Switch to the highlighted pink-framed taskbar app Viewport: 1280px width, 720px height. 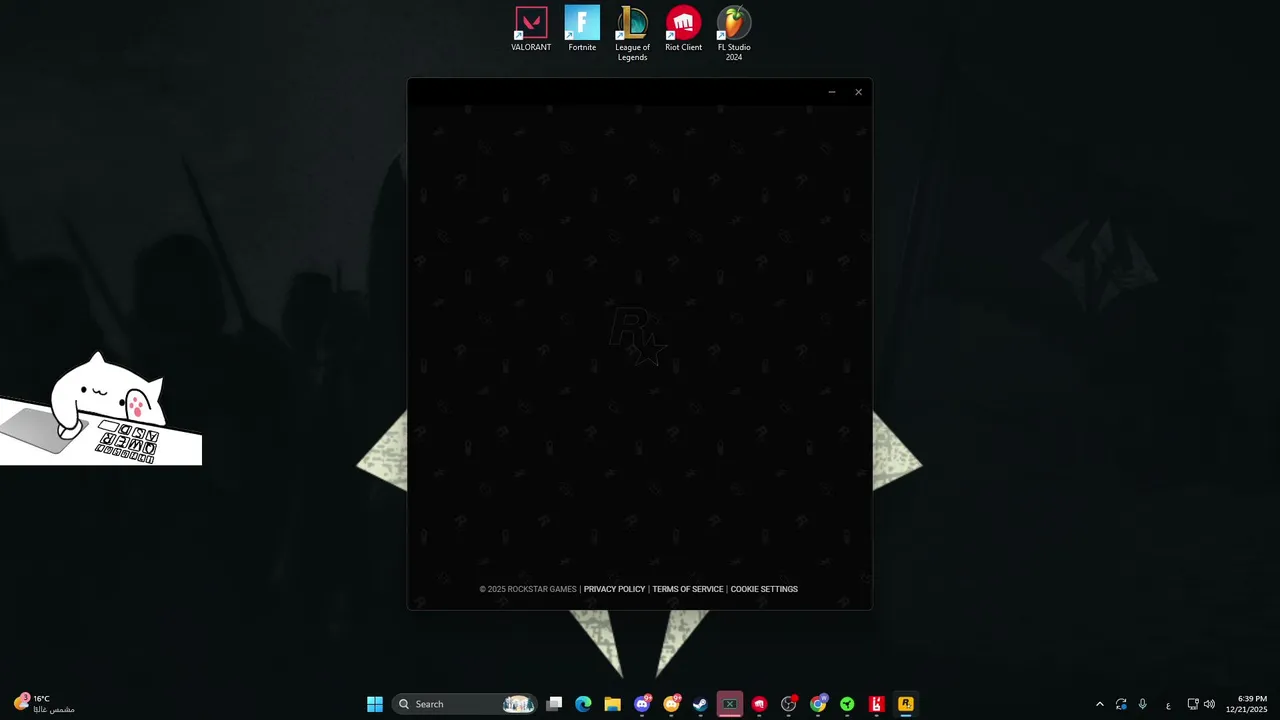pos(730,704)
